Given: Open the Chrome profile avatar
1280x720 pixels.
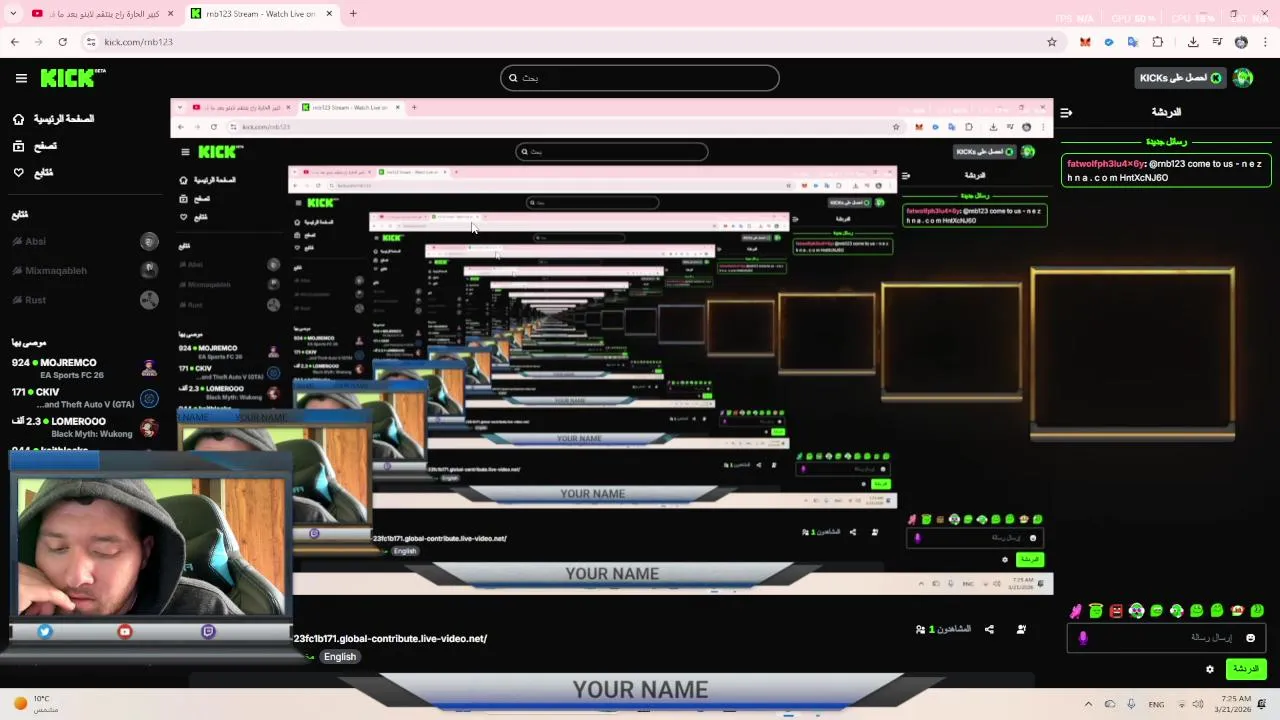Looking at the screenshot, I should (1241, 42).
